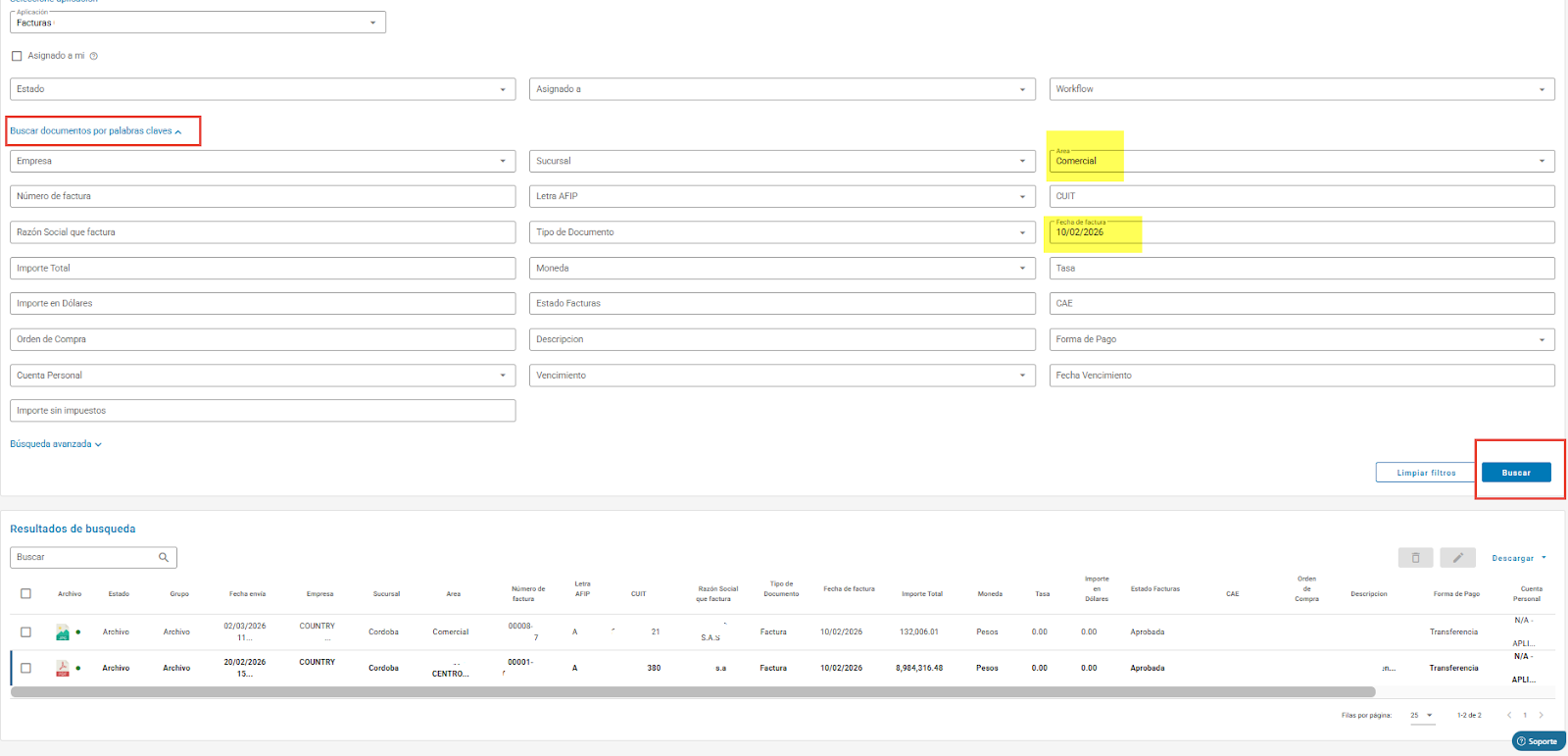Open the Cuenta Personal dropdown
The height and width of the screenshot is (756, 1568).
[263, 376]
